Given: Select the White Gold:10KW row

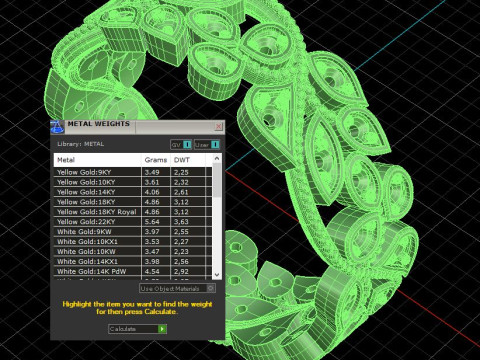Looking at the screenshot, I should tap(133, 252).
